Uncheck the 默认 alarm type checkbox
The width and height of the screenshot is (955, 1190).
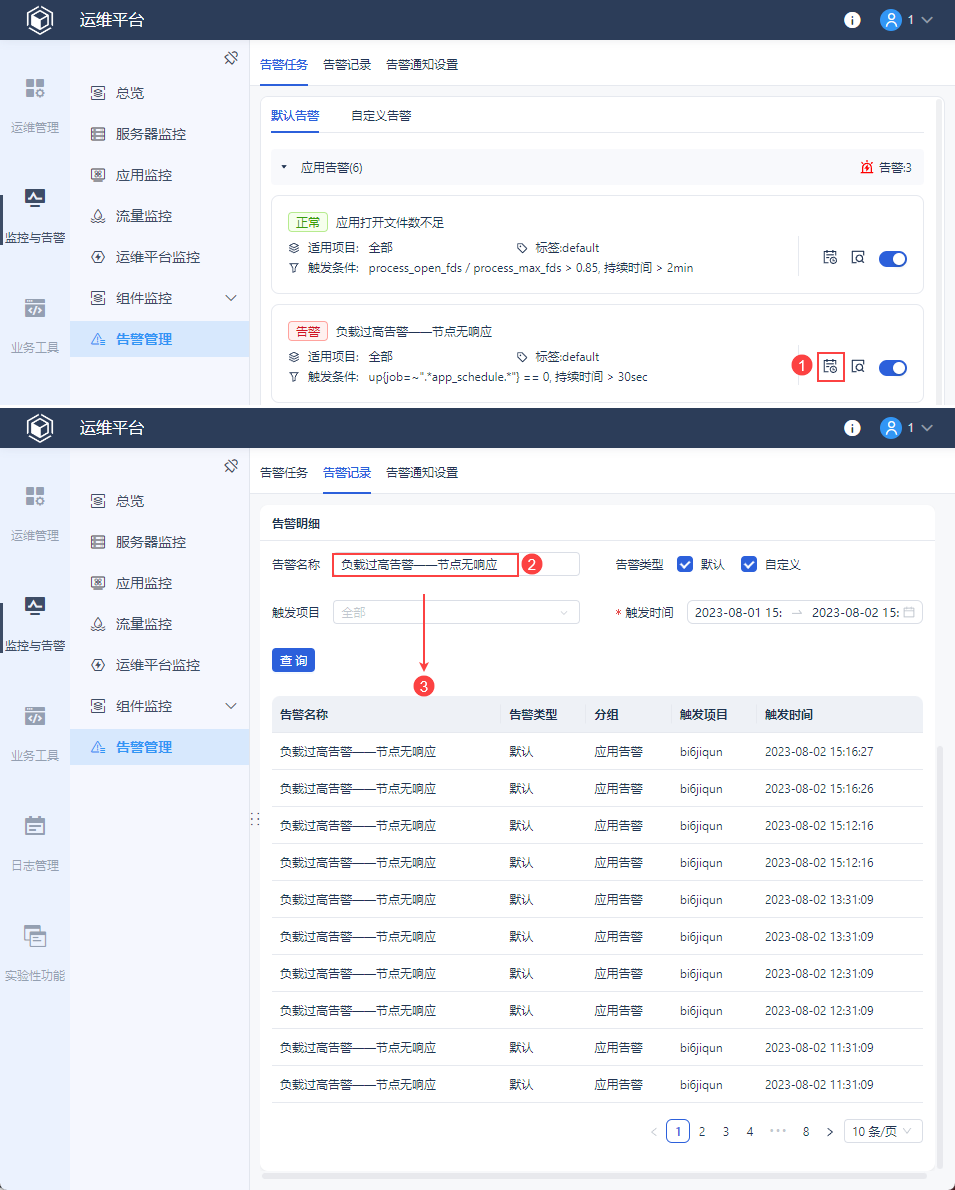685,564
